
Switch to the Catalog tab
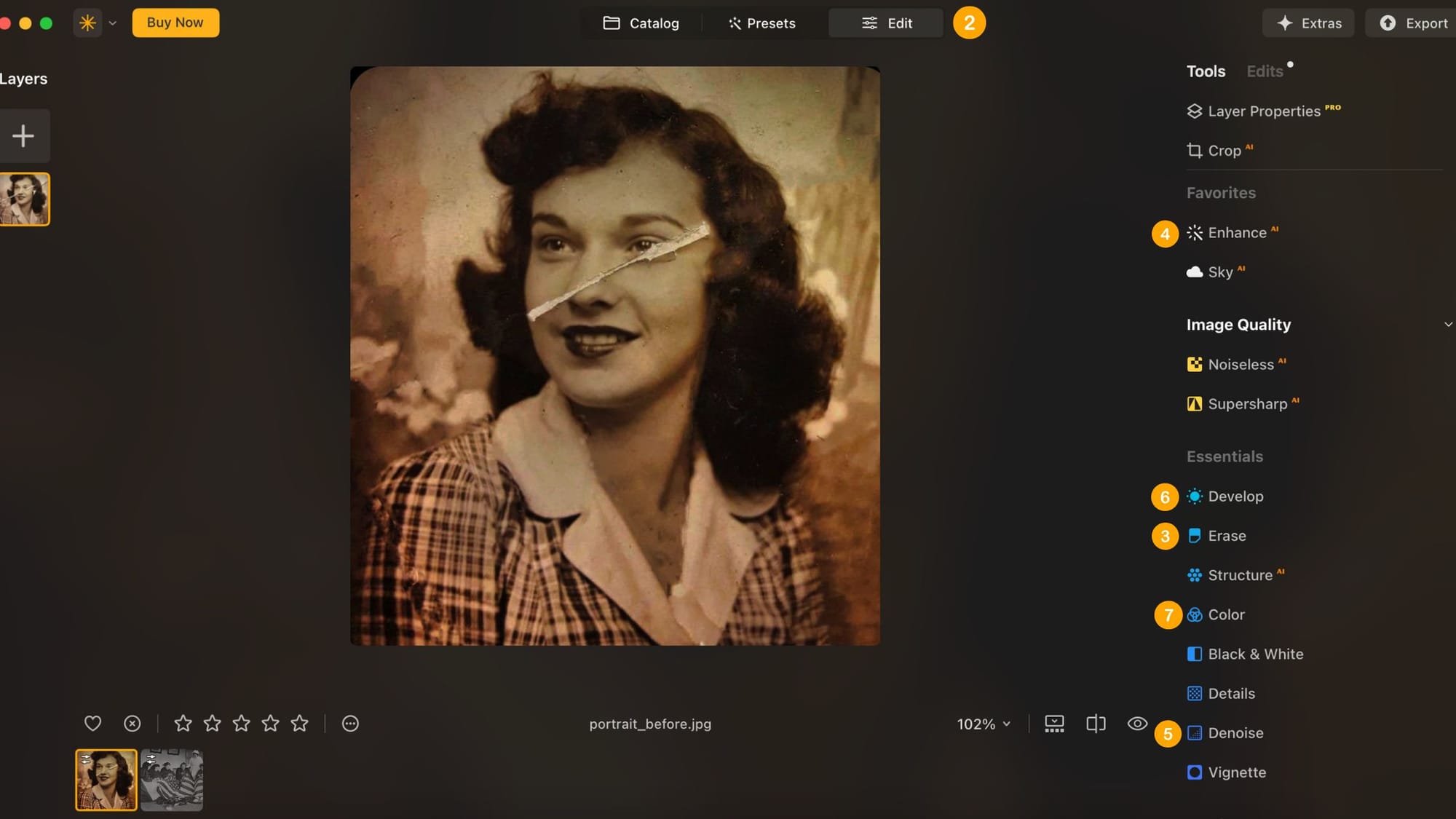click(x=641, y=23)
